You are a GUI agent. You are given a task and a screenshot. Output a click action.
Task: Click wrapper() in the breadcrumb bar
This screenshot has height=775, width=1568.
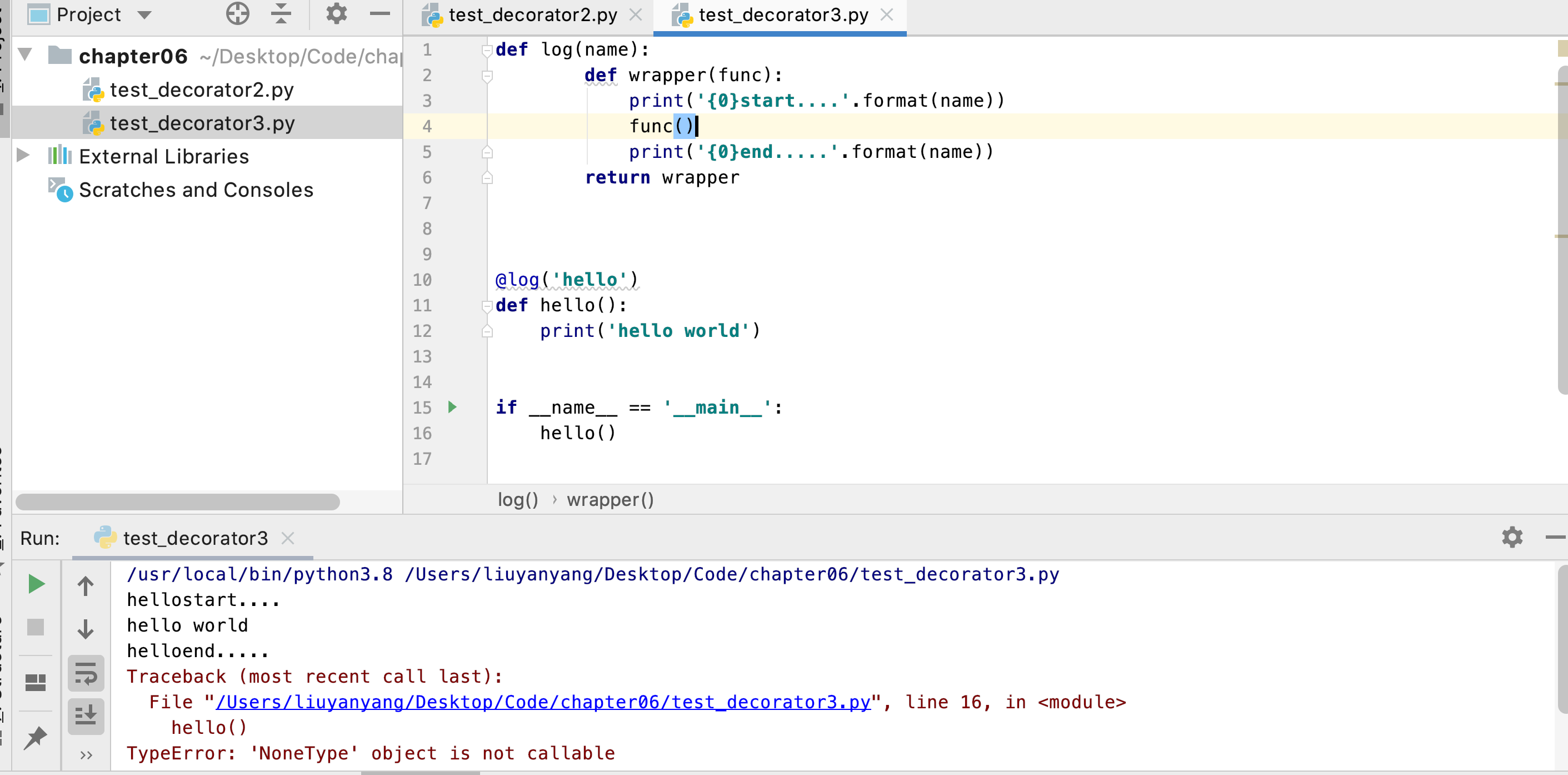611,500
